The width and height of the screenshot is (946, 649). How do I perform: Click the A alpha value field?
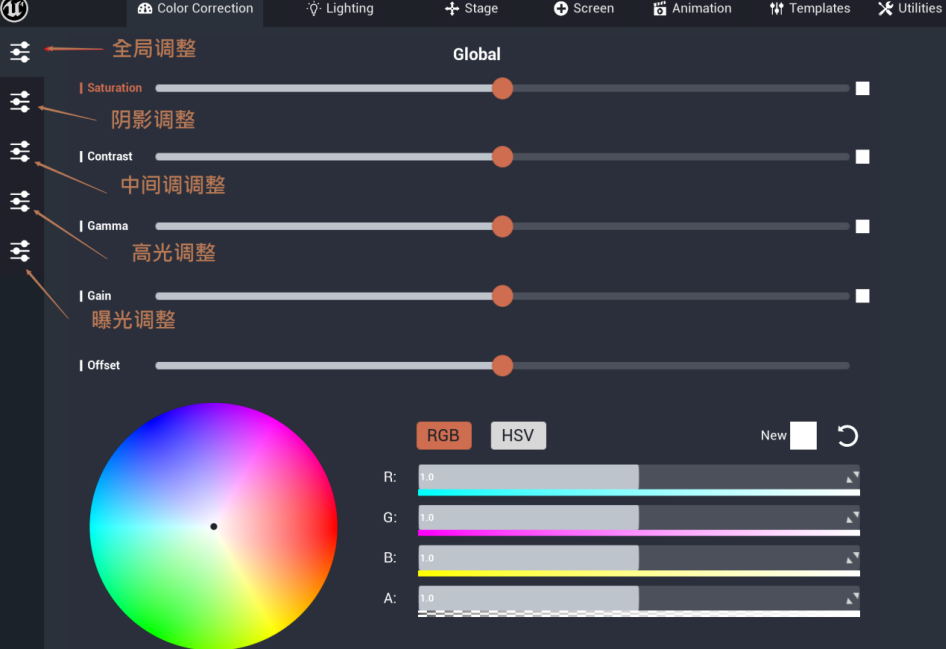point(639,598)
